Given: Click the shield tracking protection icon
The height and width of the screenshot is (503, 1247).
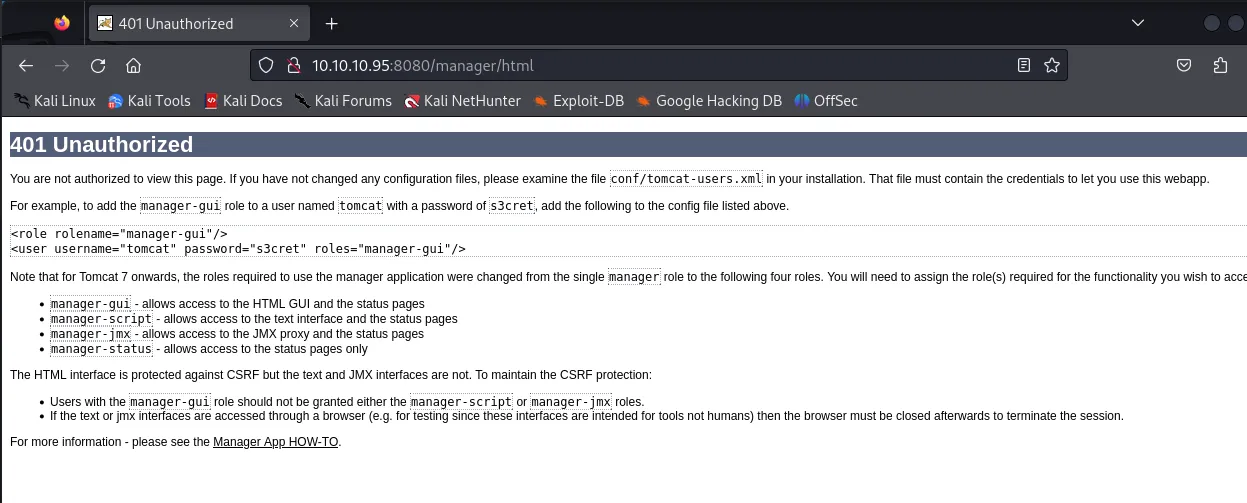Looking at the screenshot, I should click(266, 65).
